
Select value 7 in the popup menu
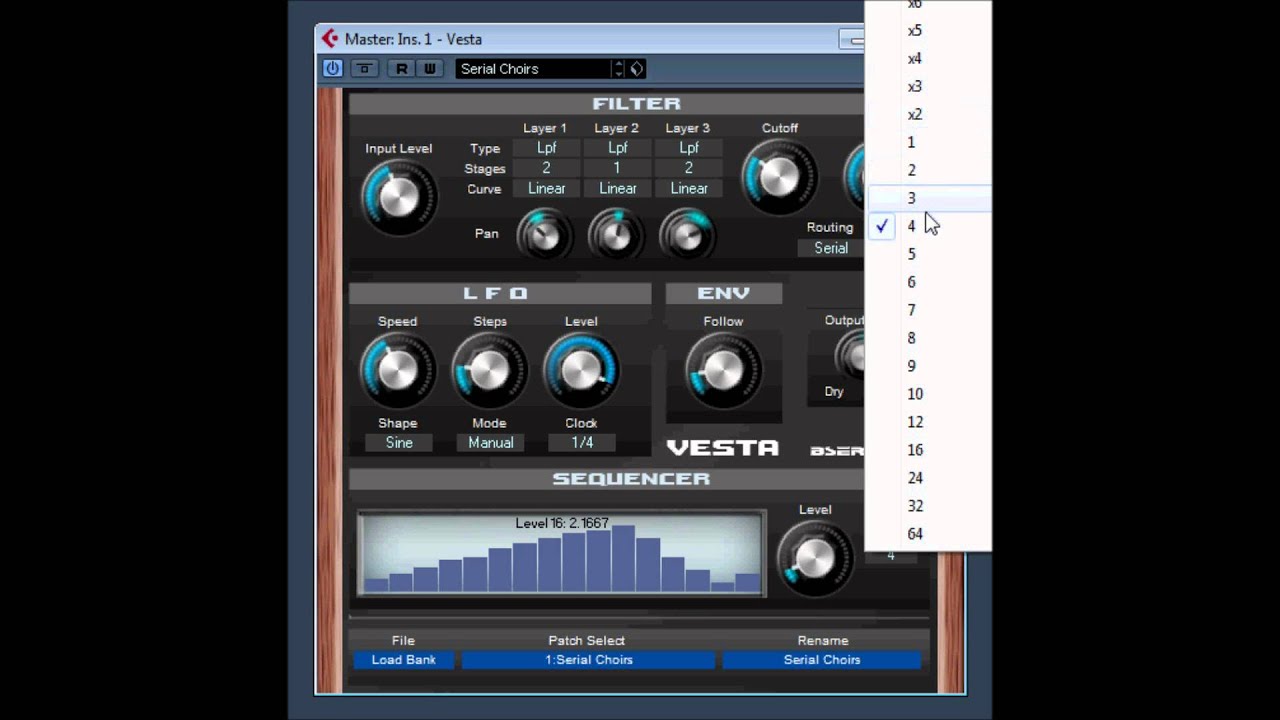(928, 310)
